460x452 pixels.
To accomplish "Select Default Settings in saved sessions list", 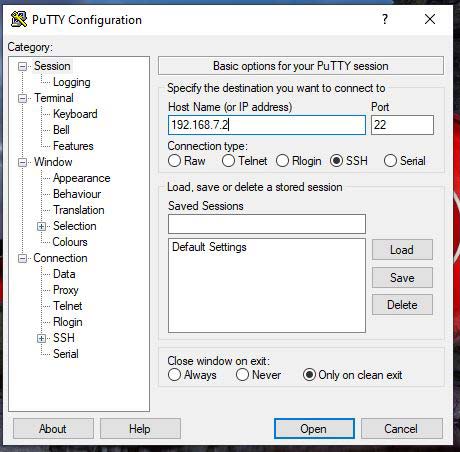I will click(209, 247).
